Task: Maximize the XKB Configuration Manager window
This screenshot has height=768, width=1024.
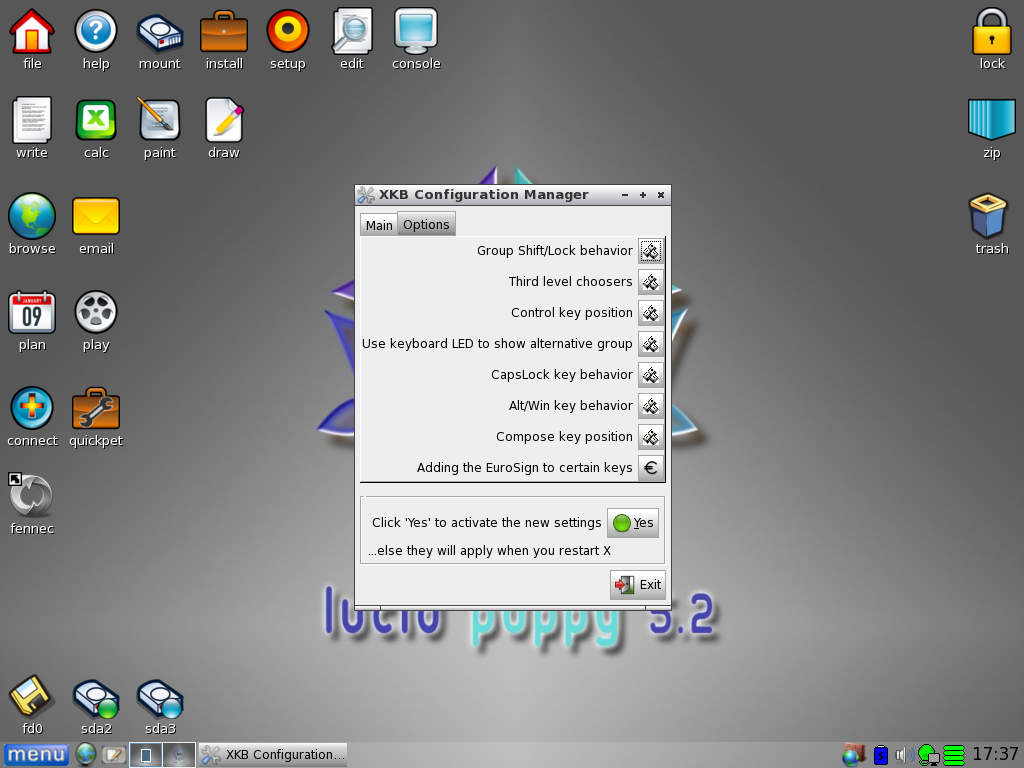Action: click(x=643, y=195)
